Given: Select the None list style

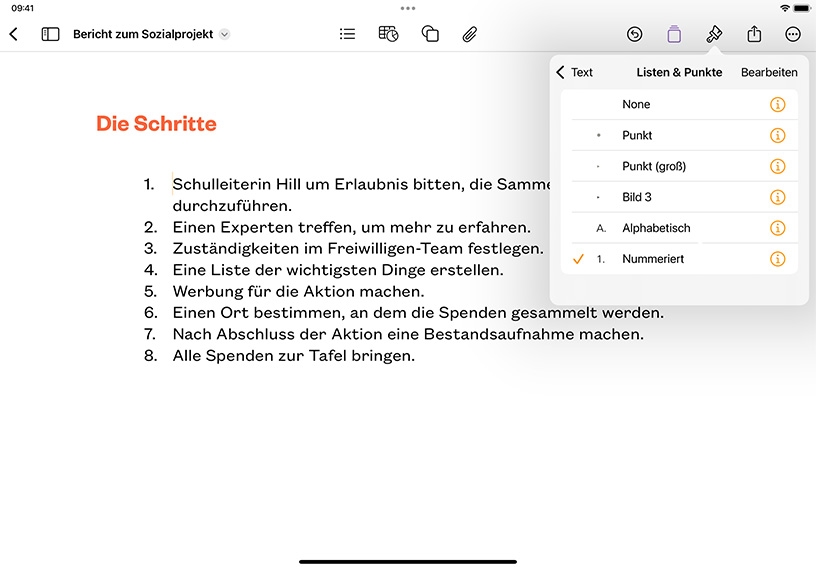Looking at the screenshot, I should tap(679, 105).
